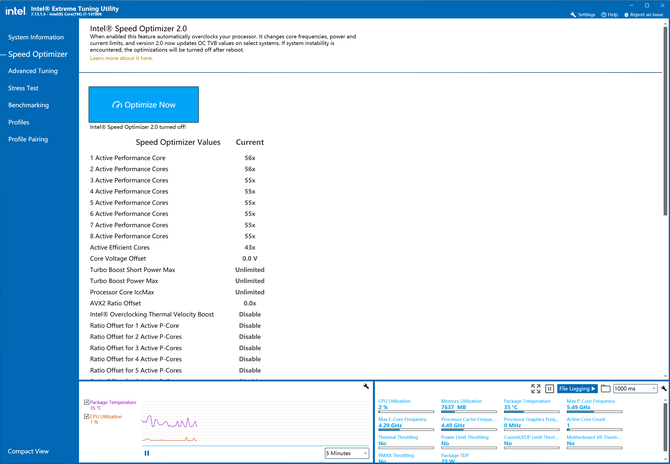
Task: Click the Turbo Boost Power Max row
Action: click(177, 281)
